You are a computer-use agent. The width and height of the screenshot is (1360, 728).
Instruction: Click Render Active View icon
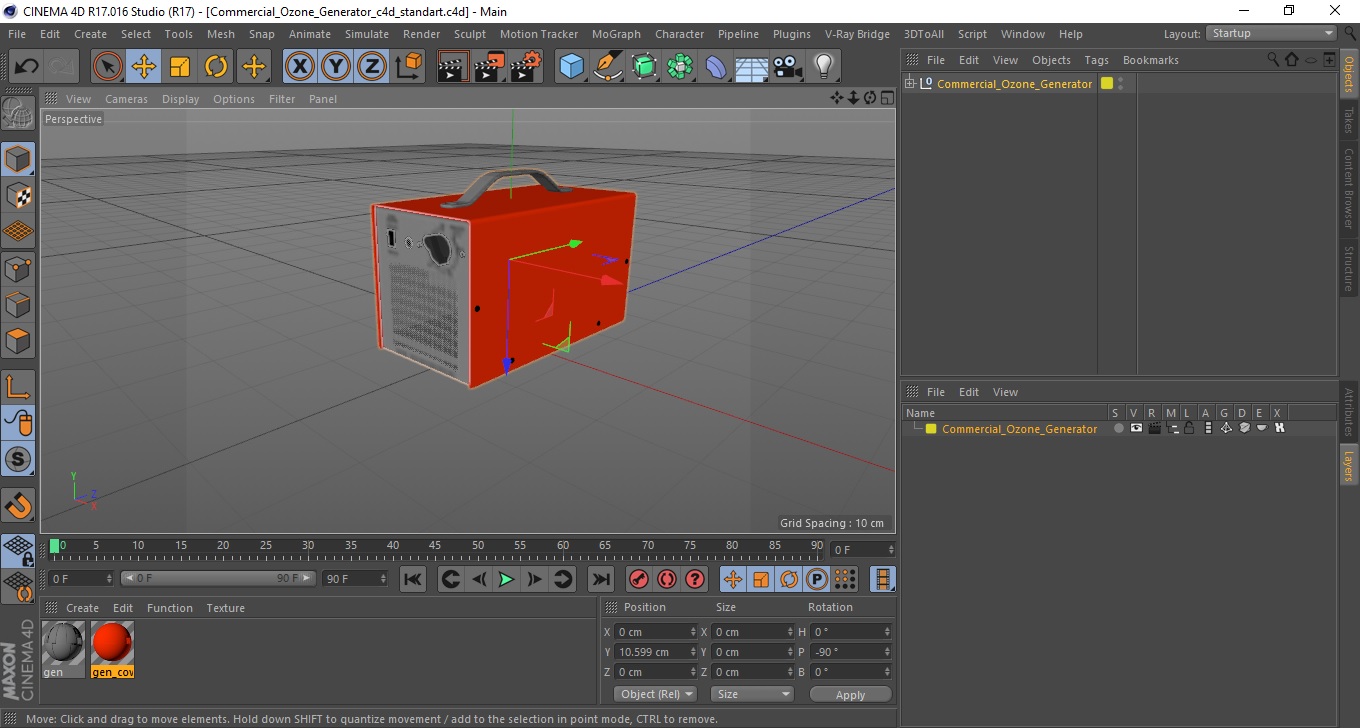click(x=453, y=67)
